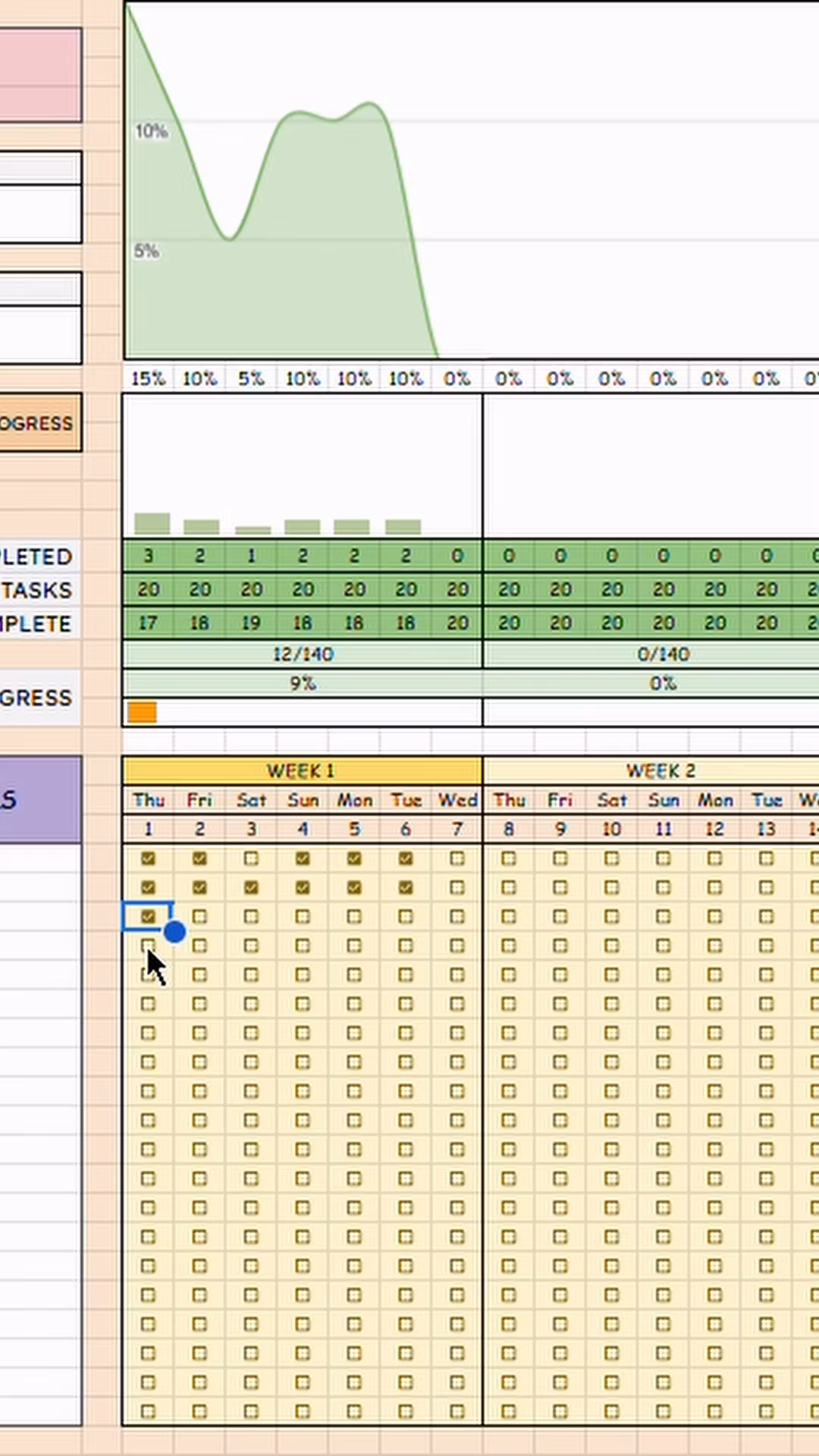Select the WEEK 2 header cell
Screen dimensions: 819x1456
660,770
